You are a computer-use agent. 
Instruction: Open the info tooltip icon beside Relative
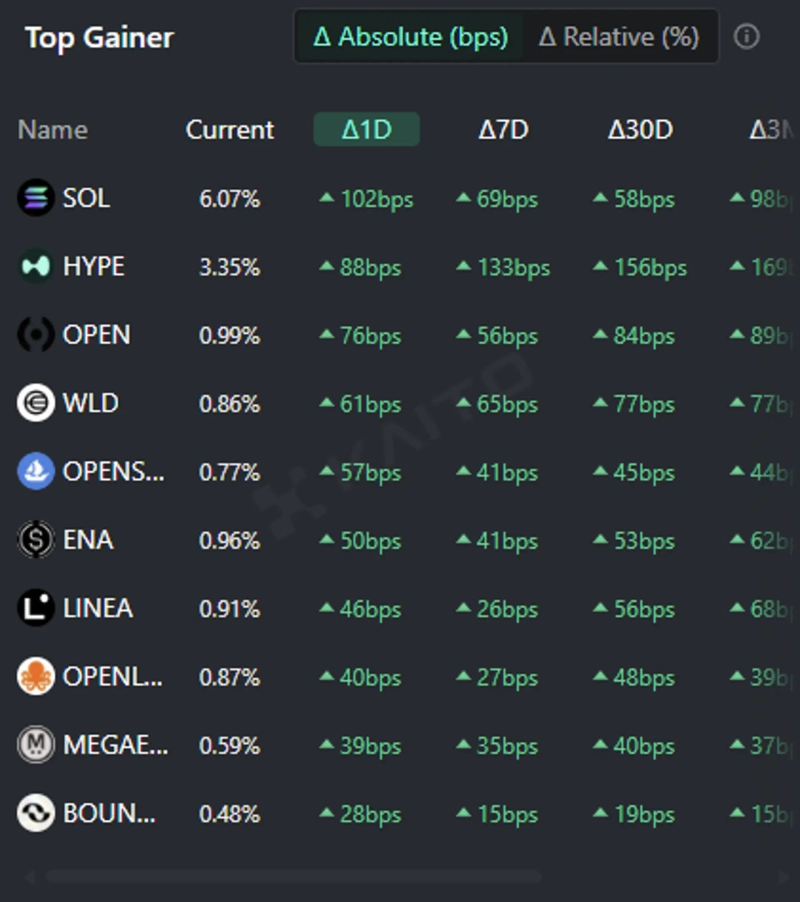click(x=746, y=37)
